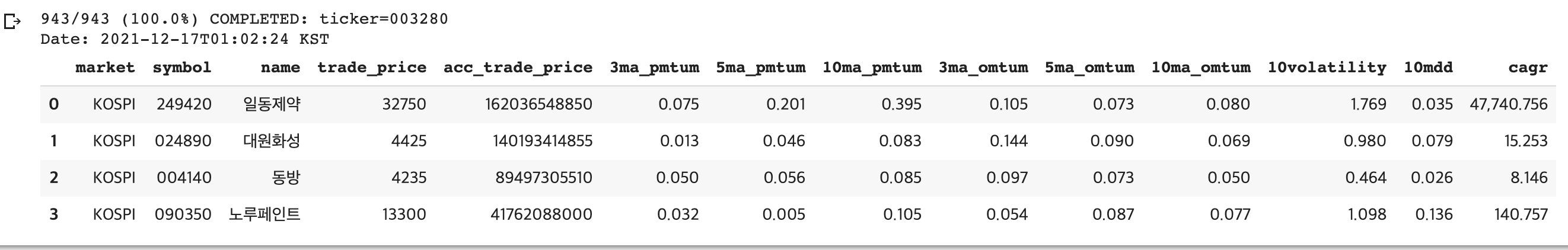
Task: Select the market column header
Action: (x=105, y=68)
